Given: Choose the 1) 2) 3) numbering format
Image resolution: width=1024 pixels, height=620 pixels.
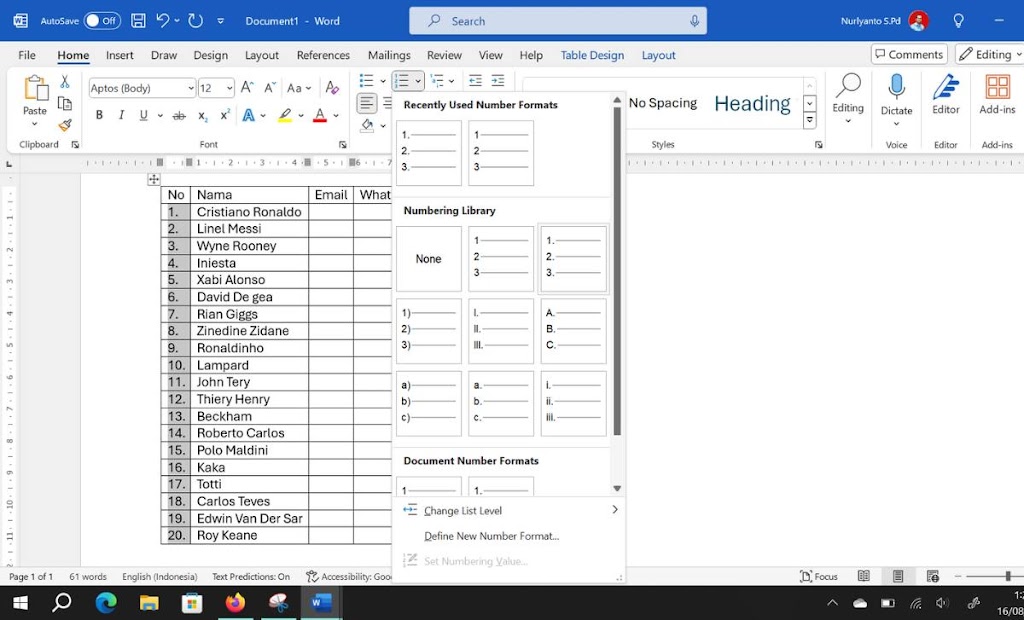Looking at the screenshot, I should (x=428, y=331).
